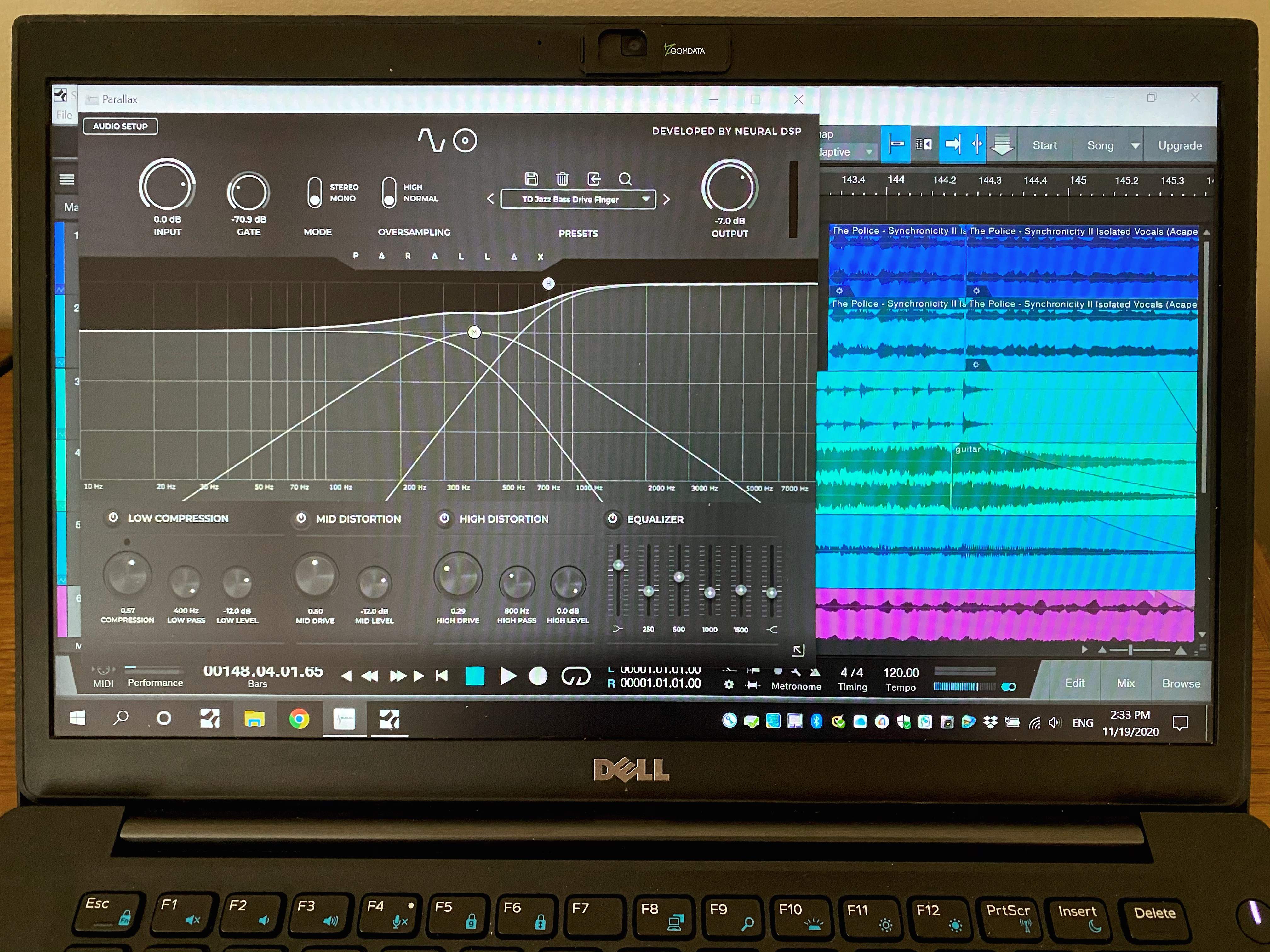This screenshot has height=952, width=1270.
Task: Open the File menu in Studio One
Action: tap(64, 115)
